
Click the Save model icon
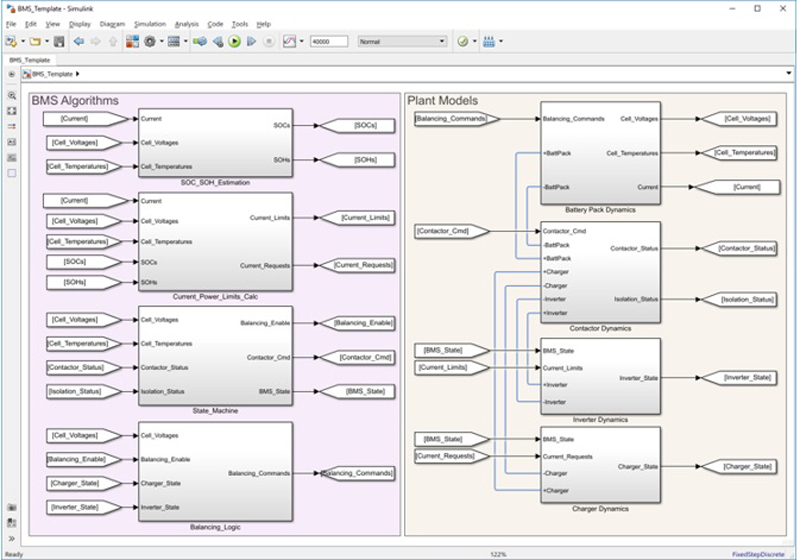(x=59, y=41)
